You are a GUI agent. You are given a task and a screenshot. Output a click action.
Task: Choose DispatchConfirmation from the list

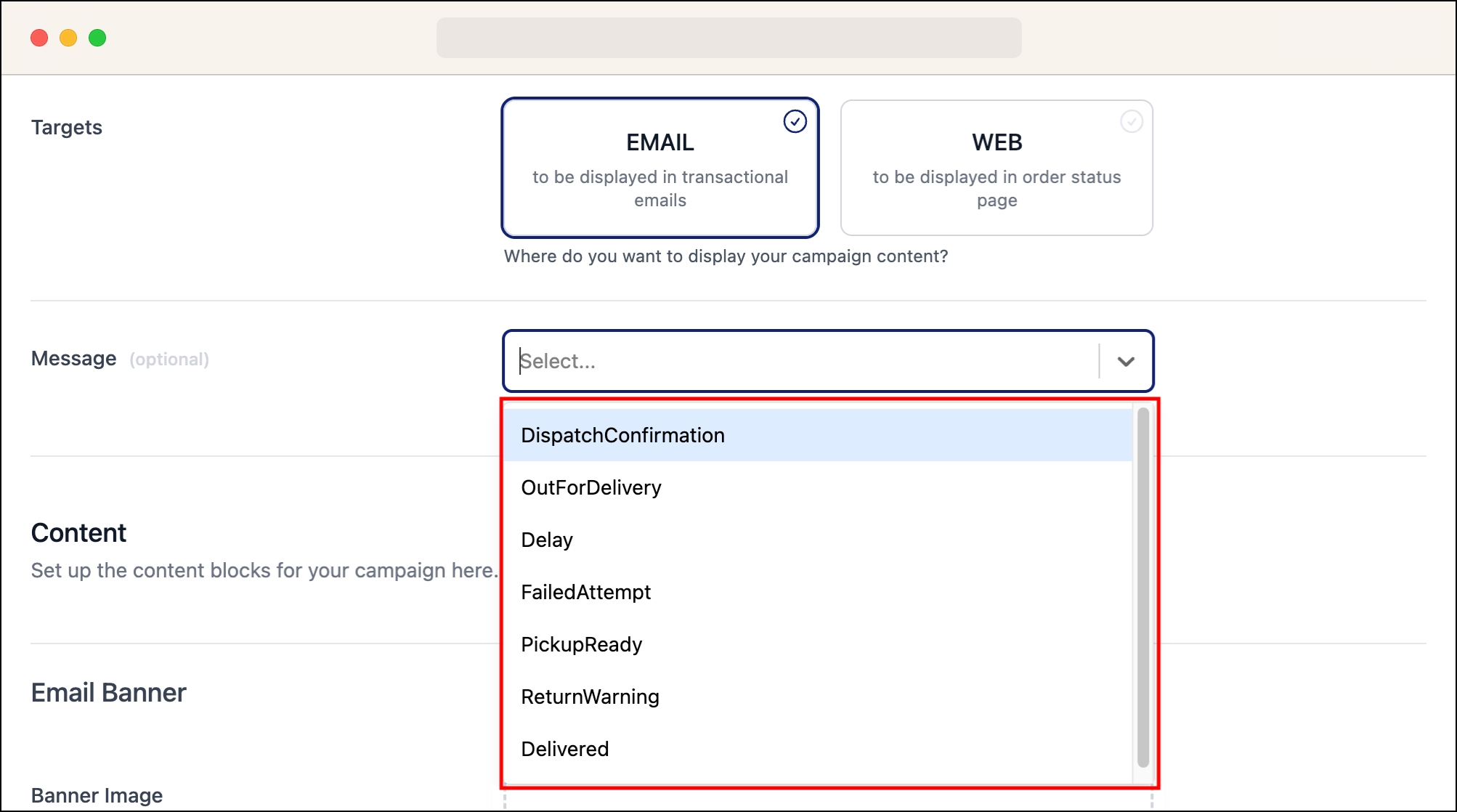click(x=622, y=435)
